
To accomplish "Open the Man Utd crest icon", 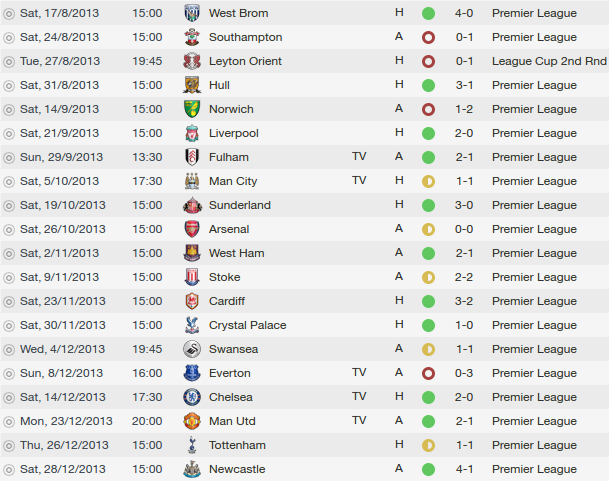I will pos(192,421).
